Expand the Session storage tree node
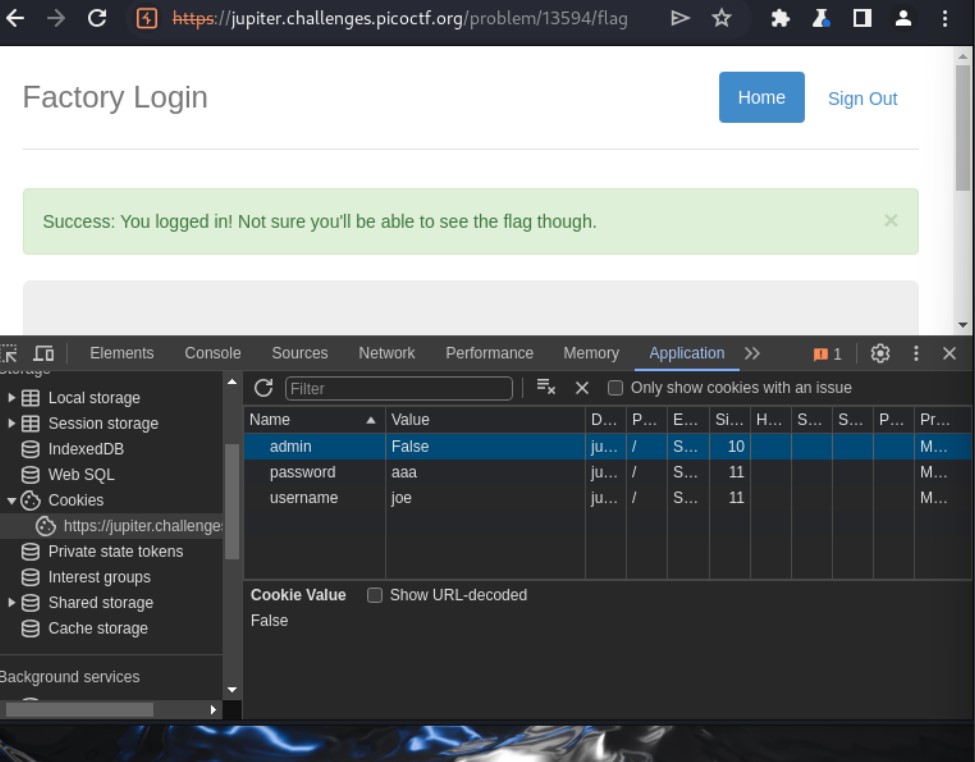 tap(12, 423)
